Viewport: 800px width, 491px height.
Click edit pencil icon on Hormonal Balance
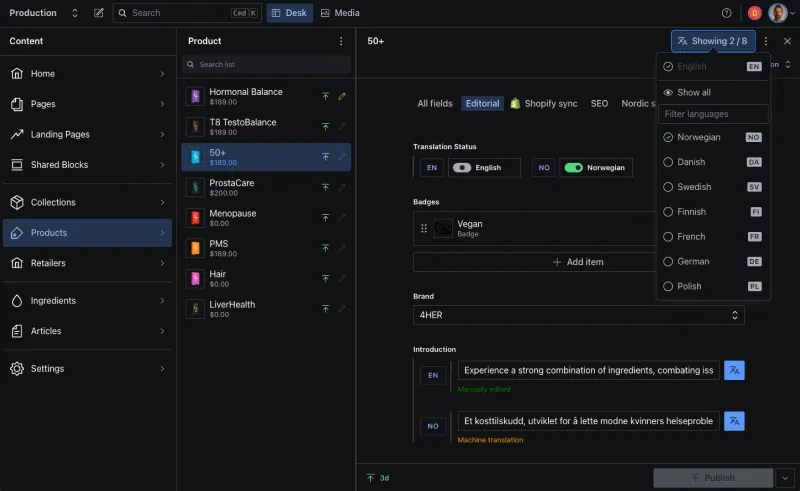[x=342, y=97]
